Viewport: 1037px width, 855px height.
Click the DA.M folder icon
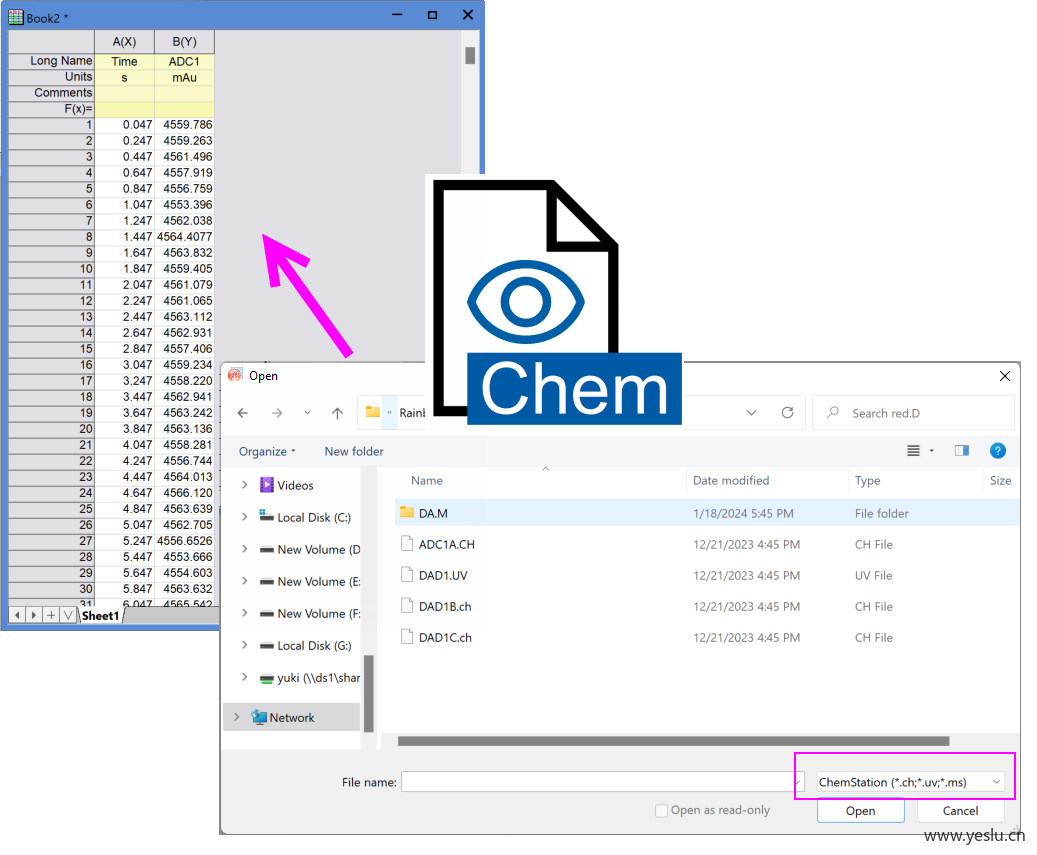[x=407, y=512]
